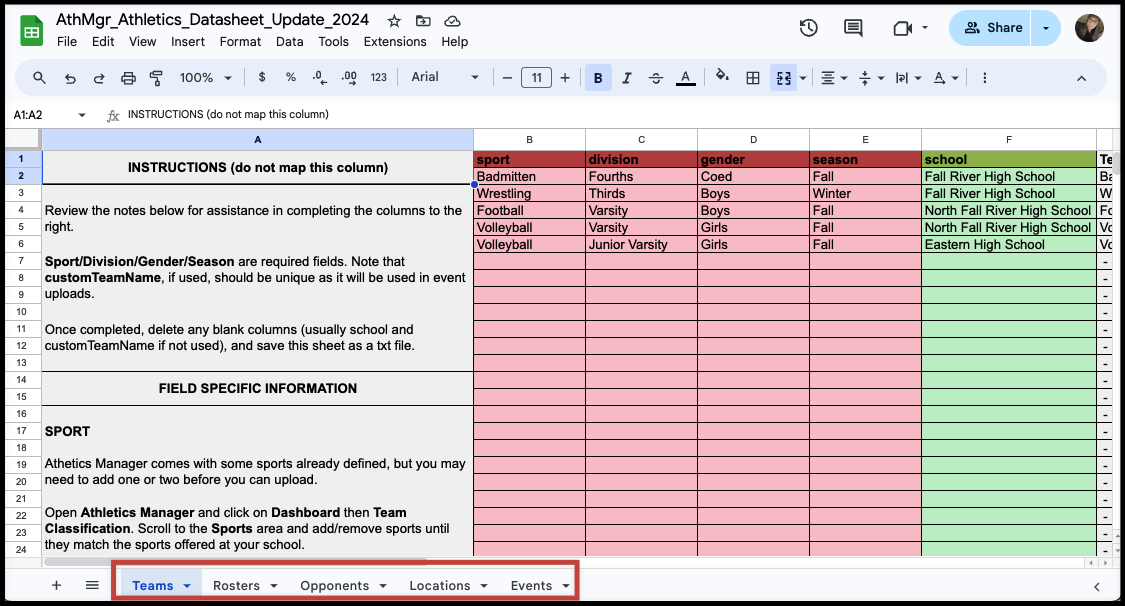This screenshot has height=606, width=1125.
Task: Open the Edit menu
Action: 103,42
